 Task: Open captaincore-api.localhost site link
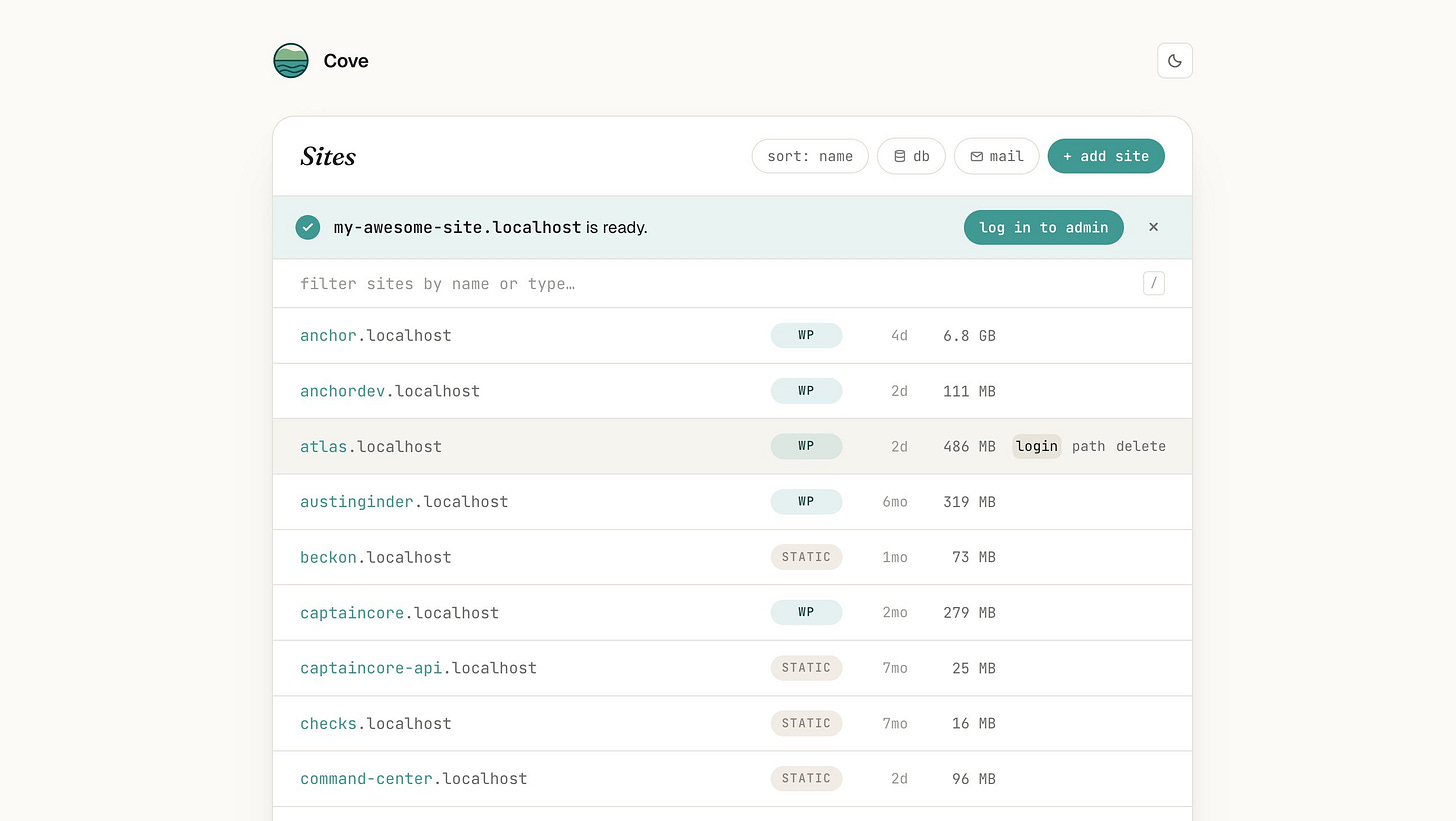click(x=418, y=668)
